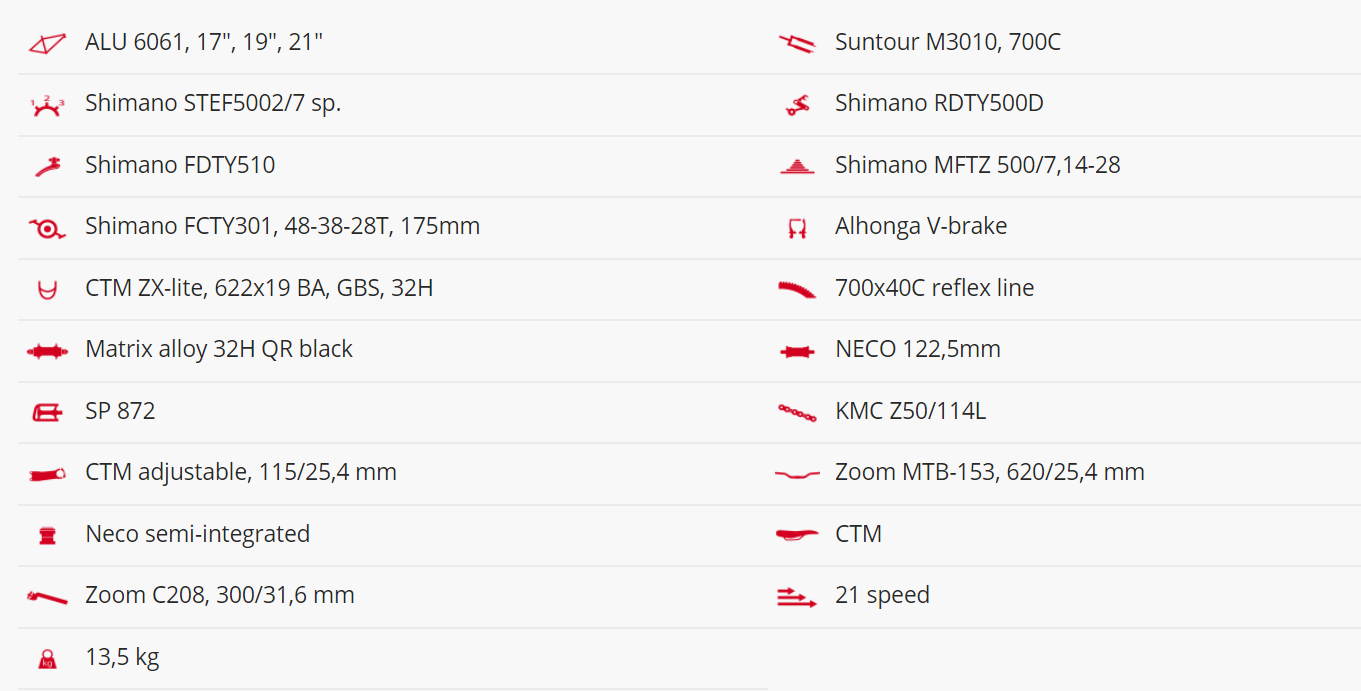Select the cassette icon beside Shimano MFTZ 500

(797, 167)
